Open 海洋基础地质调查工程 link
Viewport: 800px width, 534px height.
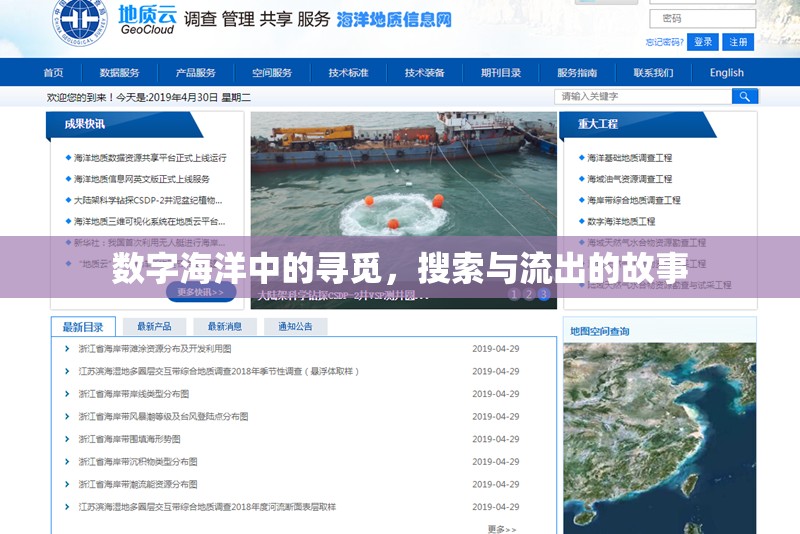630,158
